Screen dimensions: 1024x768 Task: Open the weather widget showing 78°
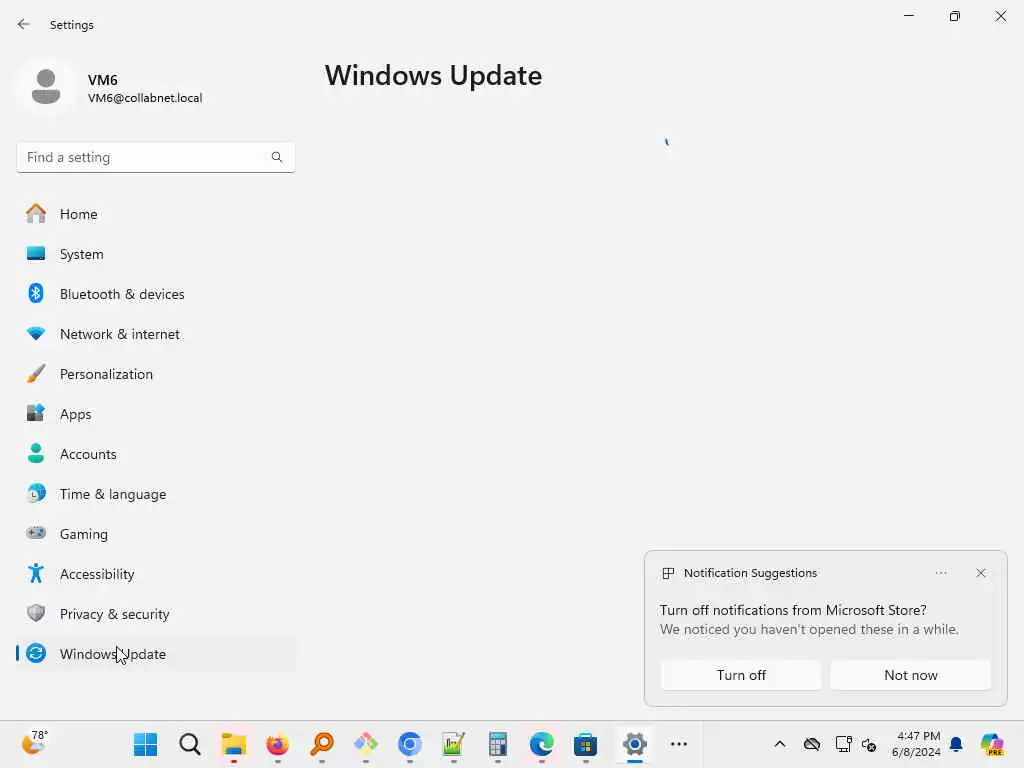point(35,743)
